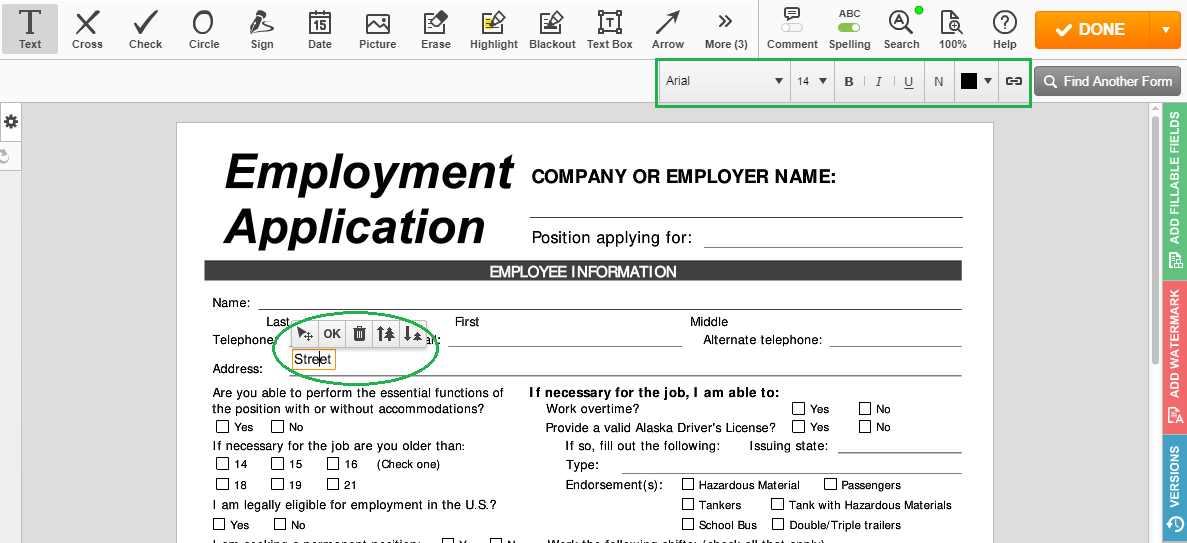Select the Blackout tool
Viewport: 1187px width, 543px height.
[553, 29]
